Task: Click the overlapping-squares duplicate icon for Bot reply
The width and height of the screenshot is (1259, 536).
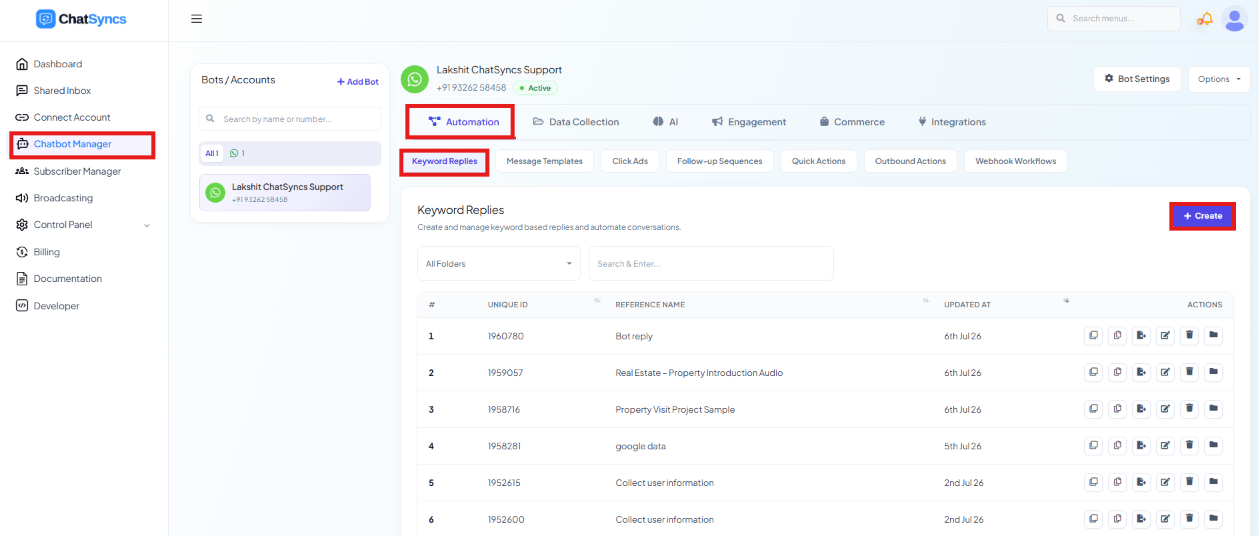Action: tap(1093, 336)
